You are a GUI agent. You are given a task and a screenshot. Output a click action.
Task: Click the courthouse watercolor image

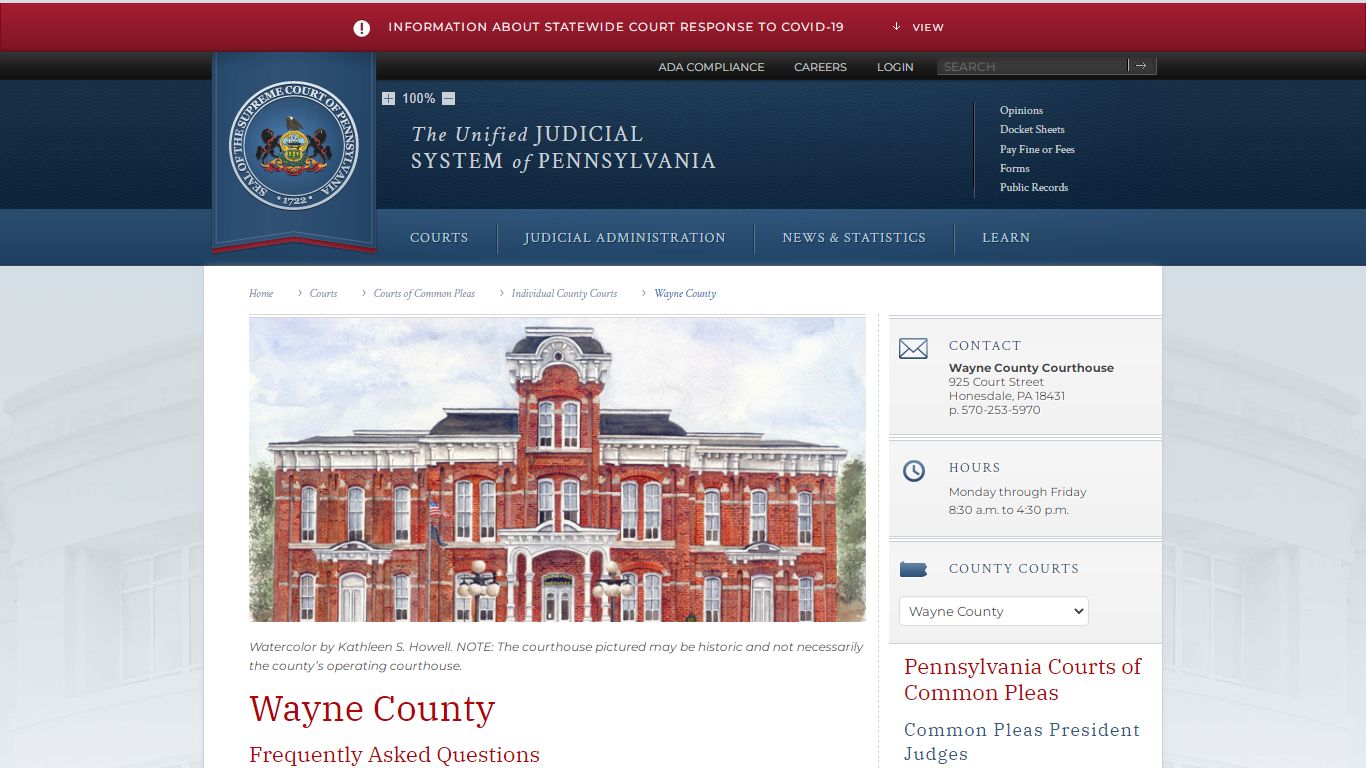click(x=557, y=470)
